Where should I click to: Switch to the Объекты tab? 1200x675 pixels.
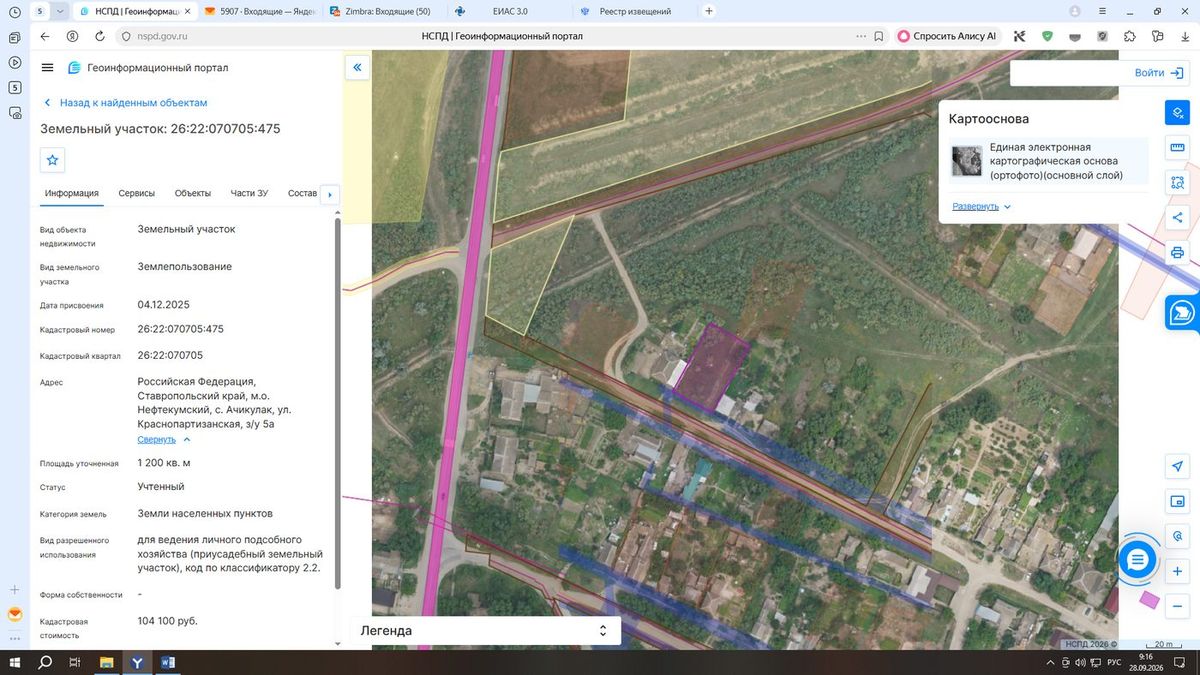[x=192, y=193]
